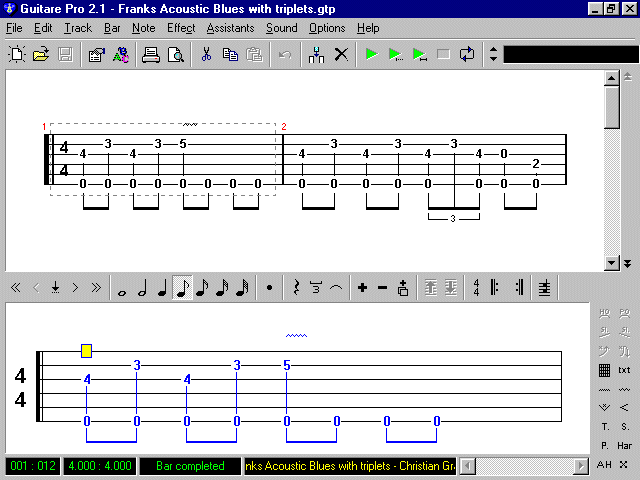Click the AH artificial harmonic button
The height and width of the screenshot is (480, 640).
pyautogui.click(x=605, y=465)
